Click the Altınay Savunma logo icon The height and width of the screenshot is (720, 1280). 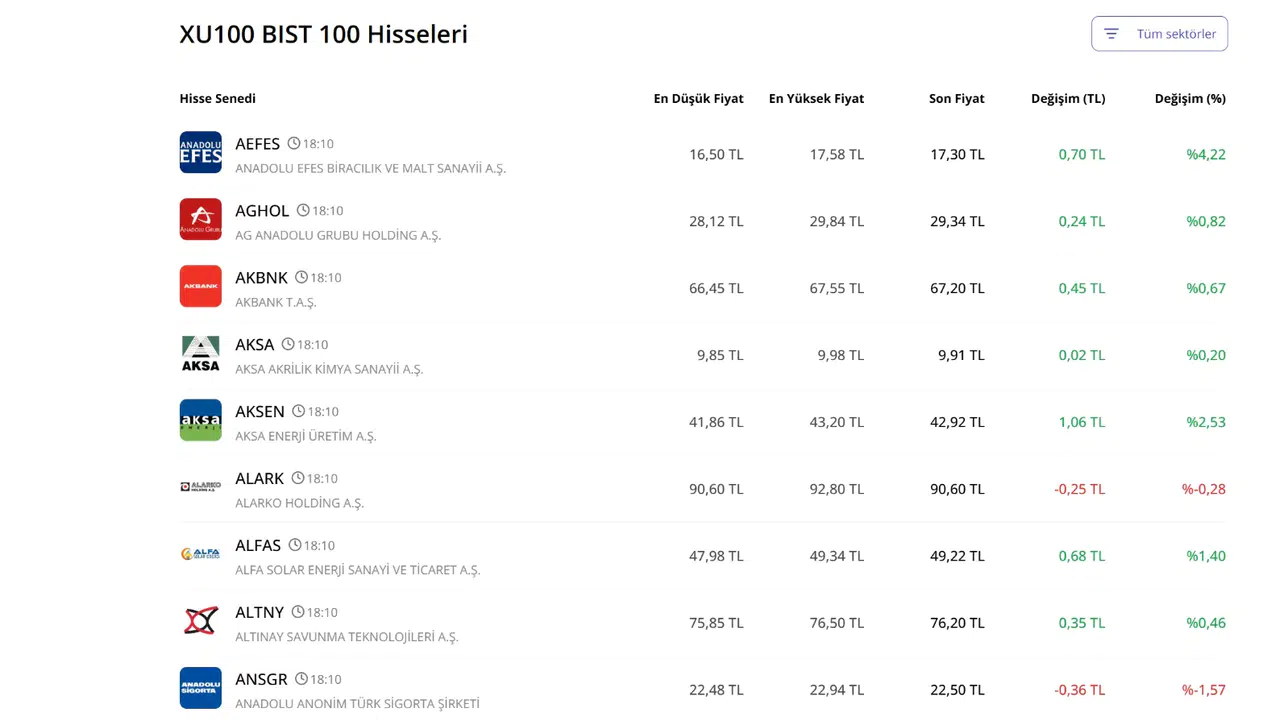point(200,621)
